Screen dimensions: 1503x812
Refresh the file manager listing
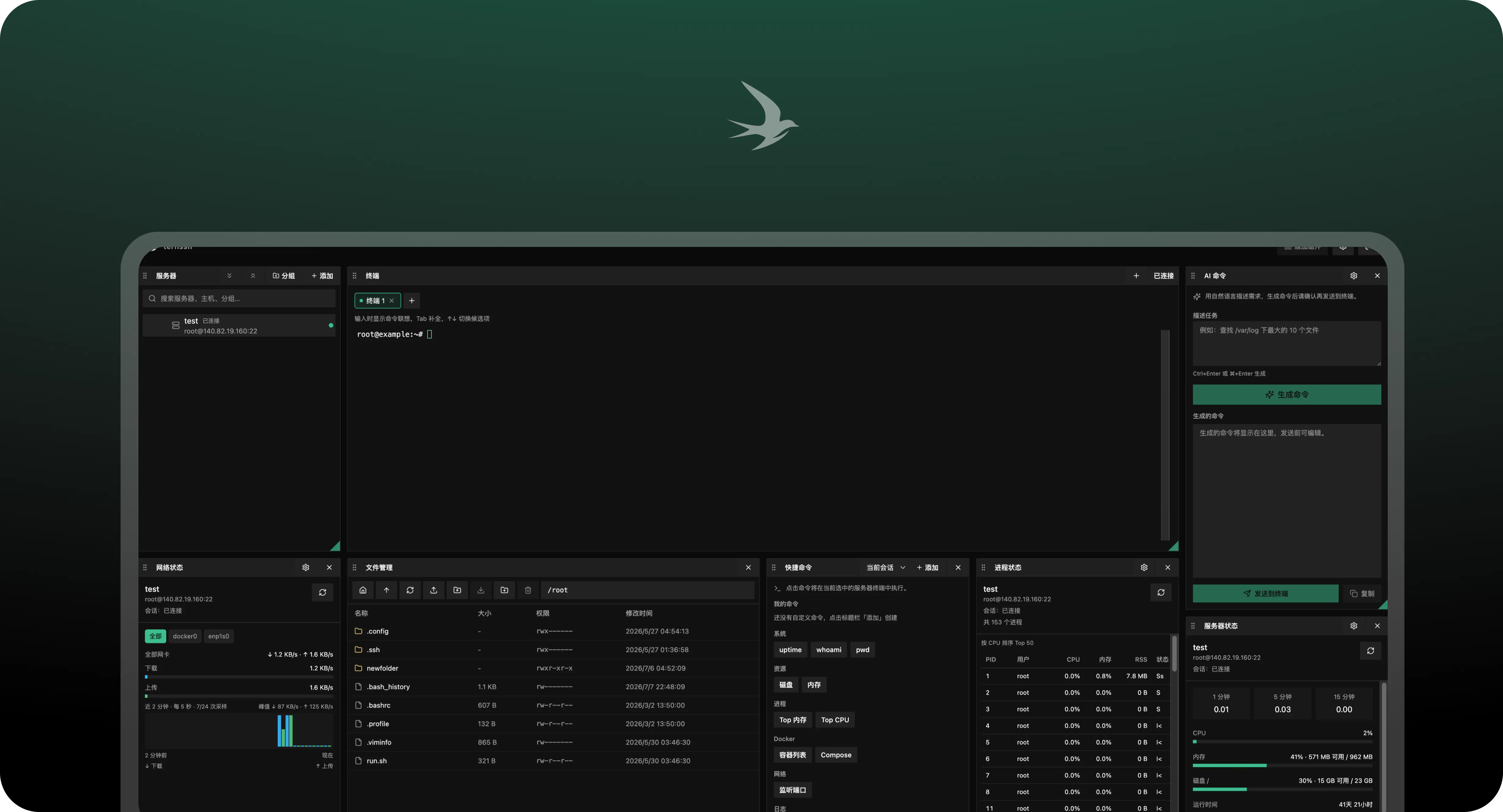(410, 590)
